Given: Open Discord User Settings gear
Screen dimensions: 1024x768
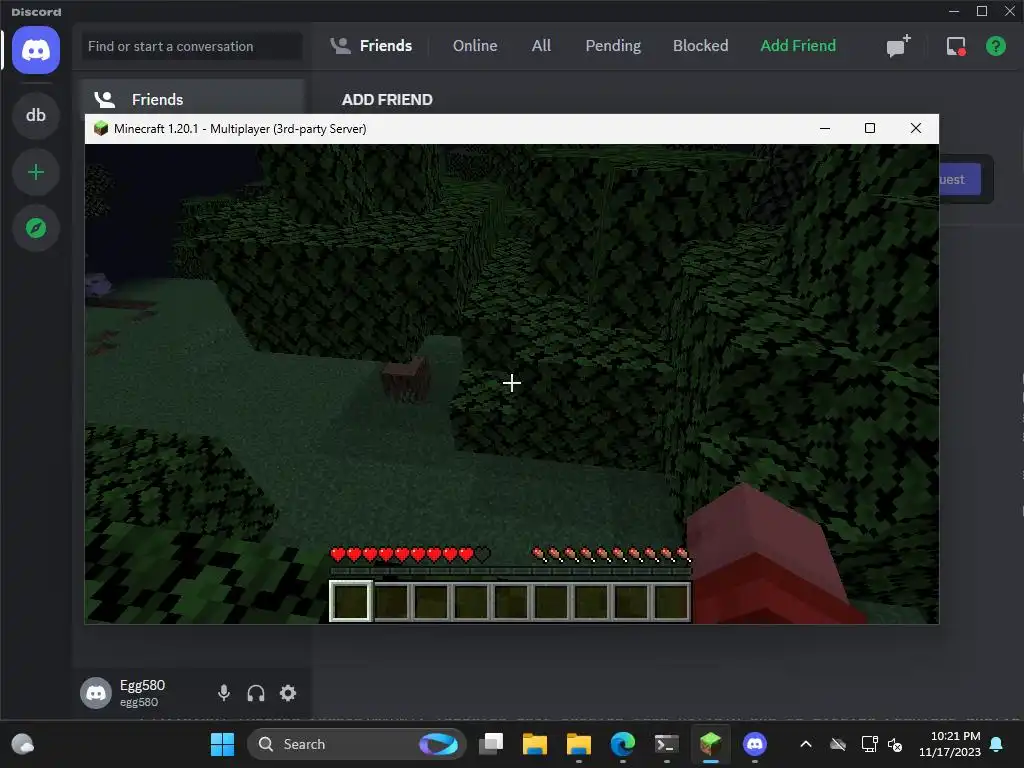Looking at the screenshot, I should 288,693.
